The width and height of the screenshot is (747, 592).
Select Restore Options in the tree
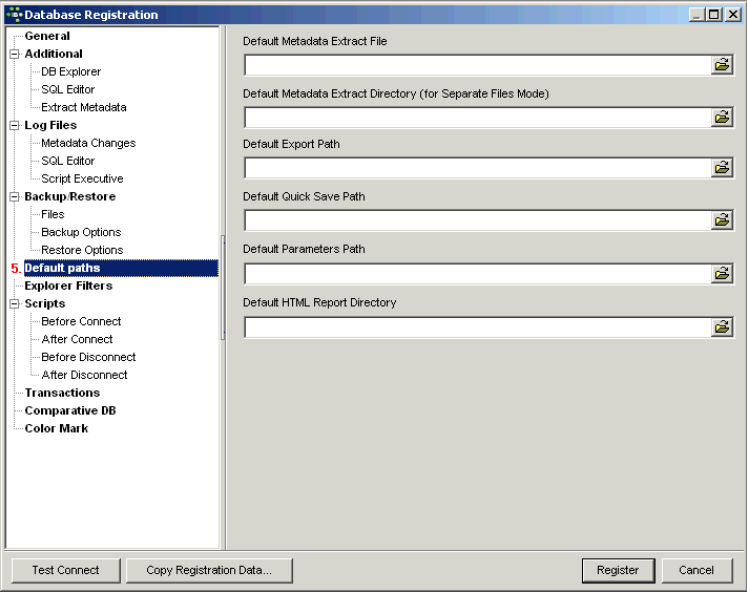coord(82,250)
